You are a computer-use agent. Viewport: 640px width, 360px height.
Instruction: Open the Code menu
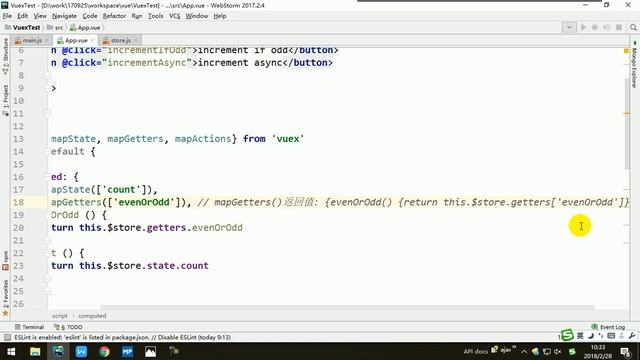(90, 16)
